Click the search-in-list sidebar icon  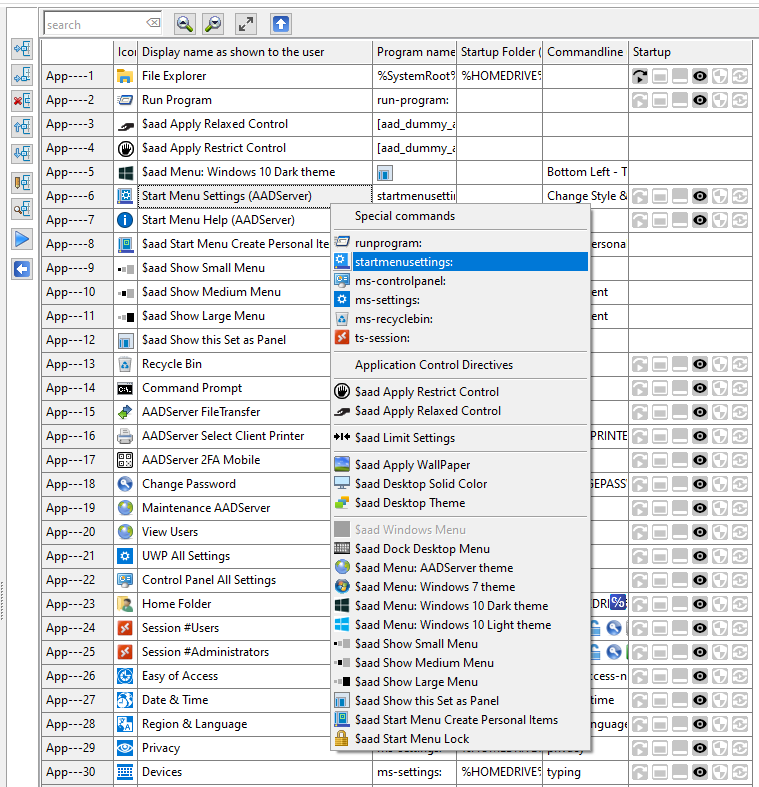point(21,209)
